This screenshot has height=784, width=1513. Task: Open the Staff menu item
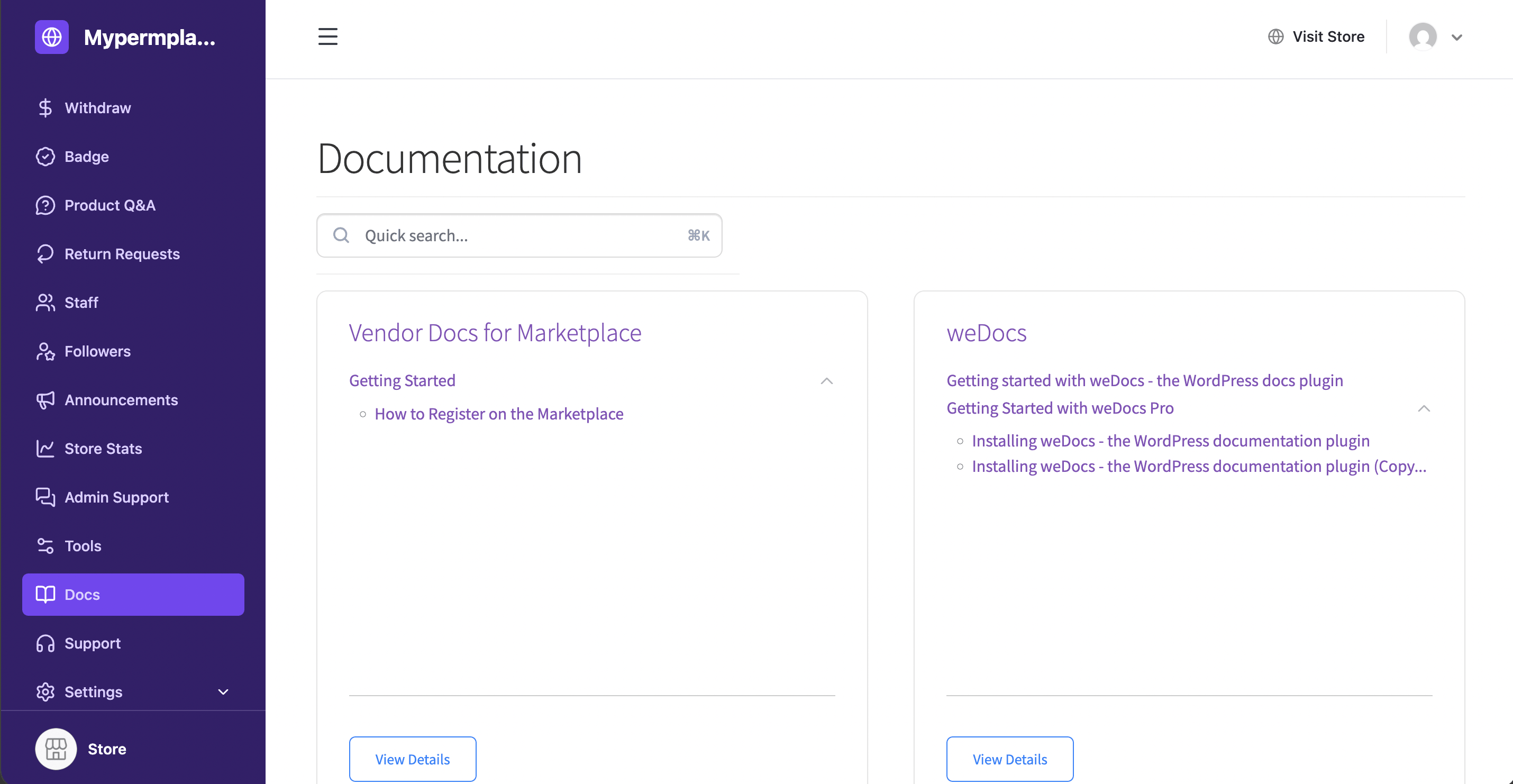133,303
